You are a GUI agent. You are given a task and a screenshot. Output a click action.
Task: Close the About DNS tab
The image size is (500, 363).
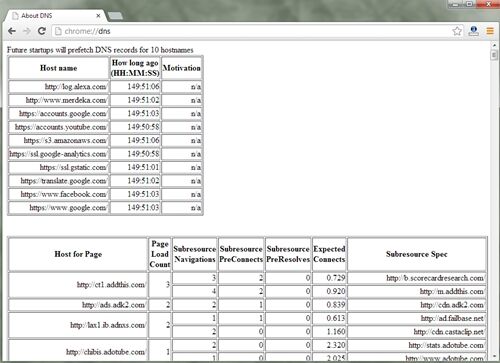[x=98, y=16]
